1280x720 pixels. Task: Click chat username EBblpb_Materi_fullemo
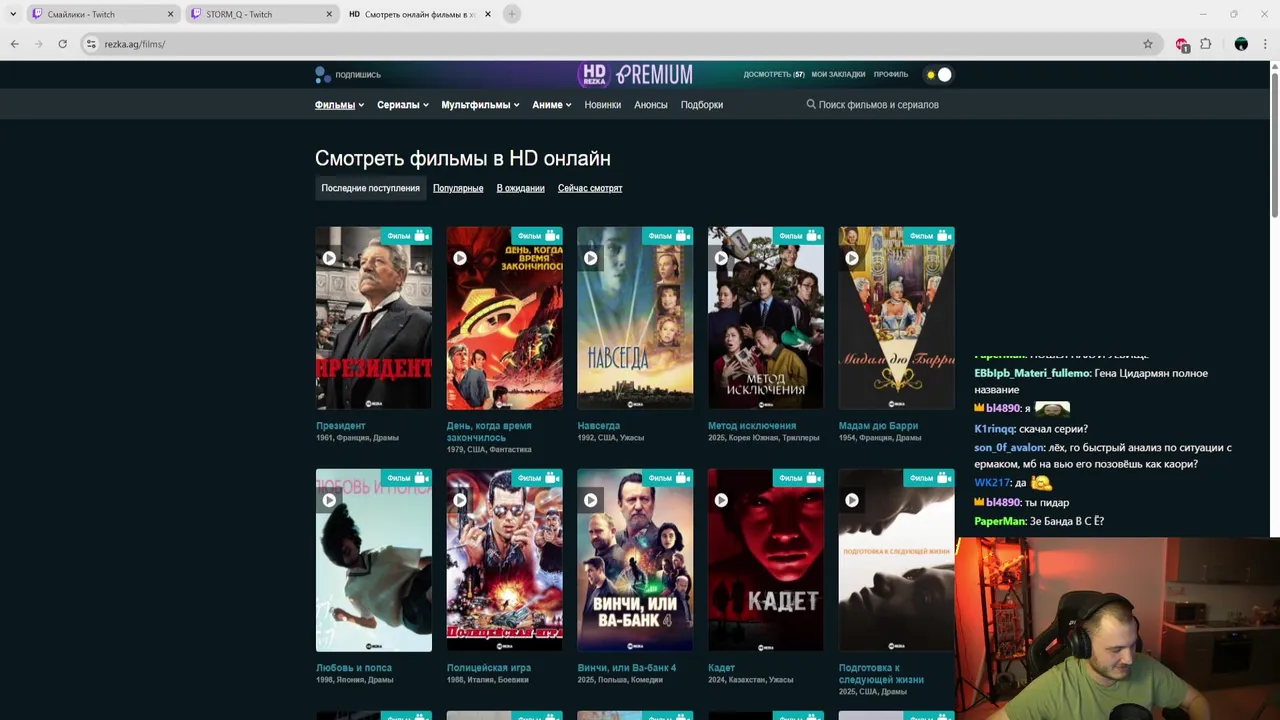pos(1032,373)
